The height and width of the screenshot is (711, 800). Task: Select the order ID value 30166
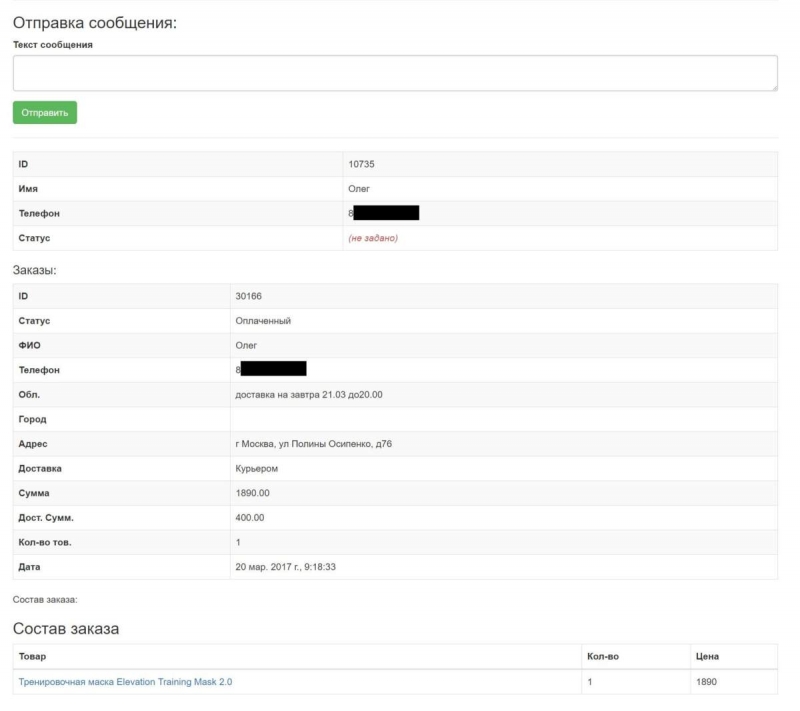point(248,296)
